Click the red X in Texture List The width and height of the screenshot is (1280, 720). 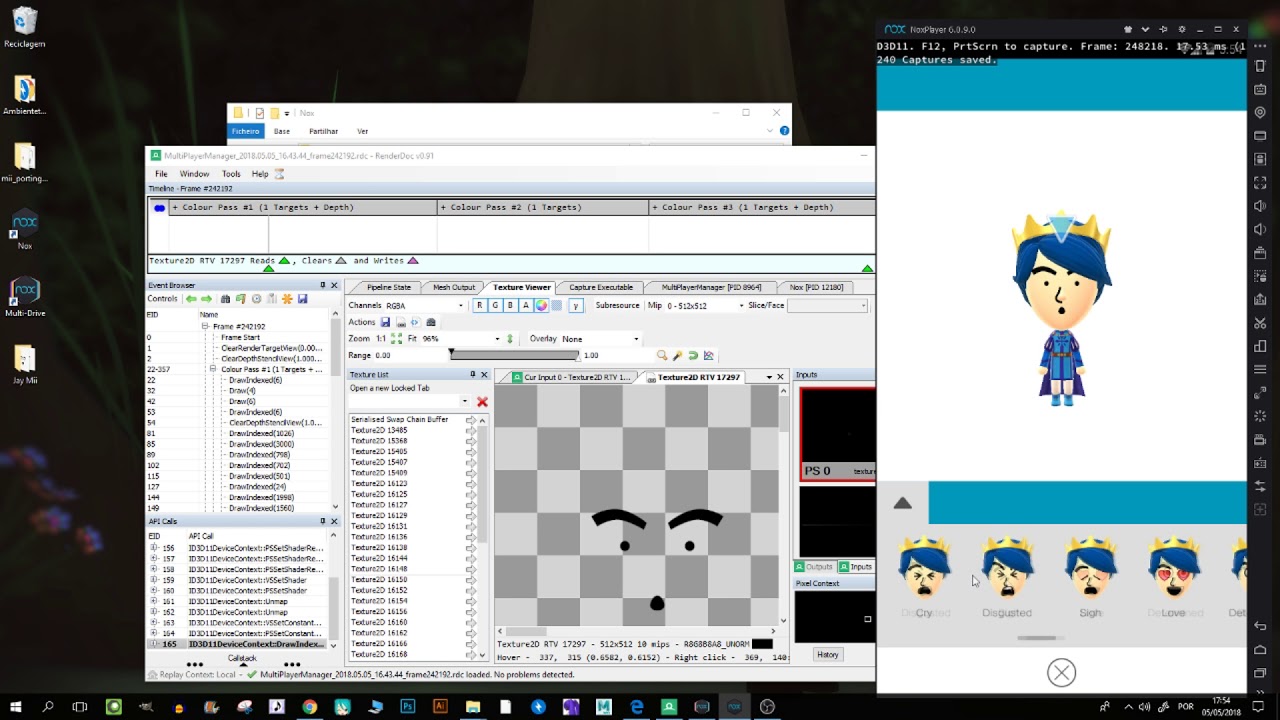(x=482, y=402)
